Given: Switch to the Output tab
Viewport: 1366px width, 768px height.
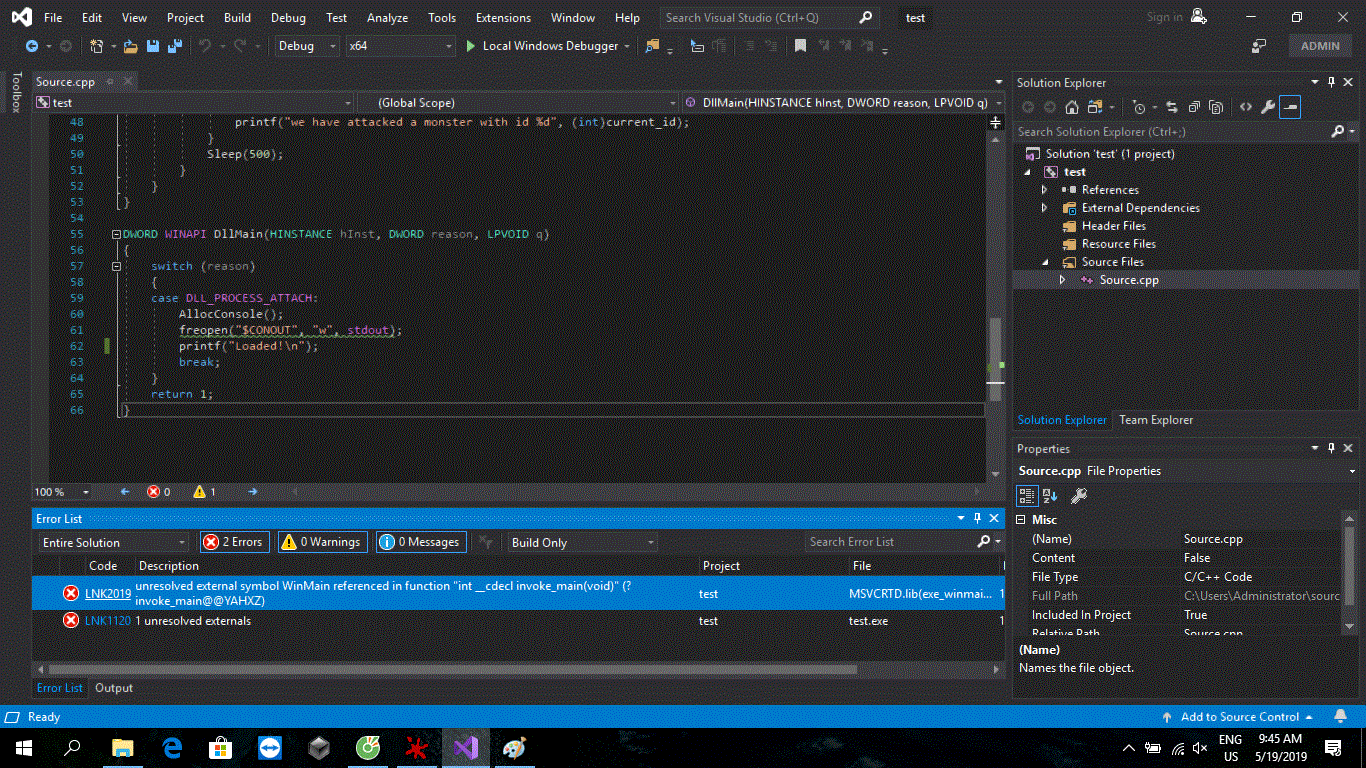Looking at the screenshot, I should point(114,688).
